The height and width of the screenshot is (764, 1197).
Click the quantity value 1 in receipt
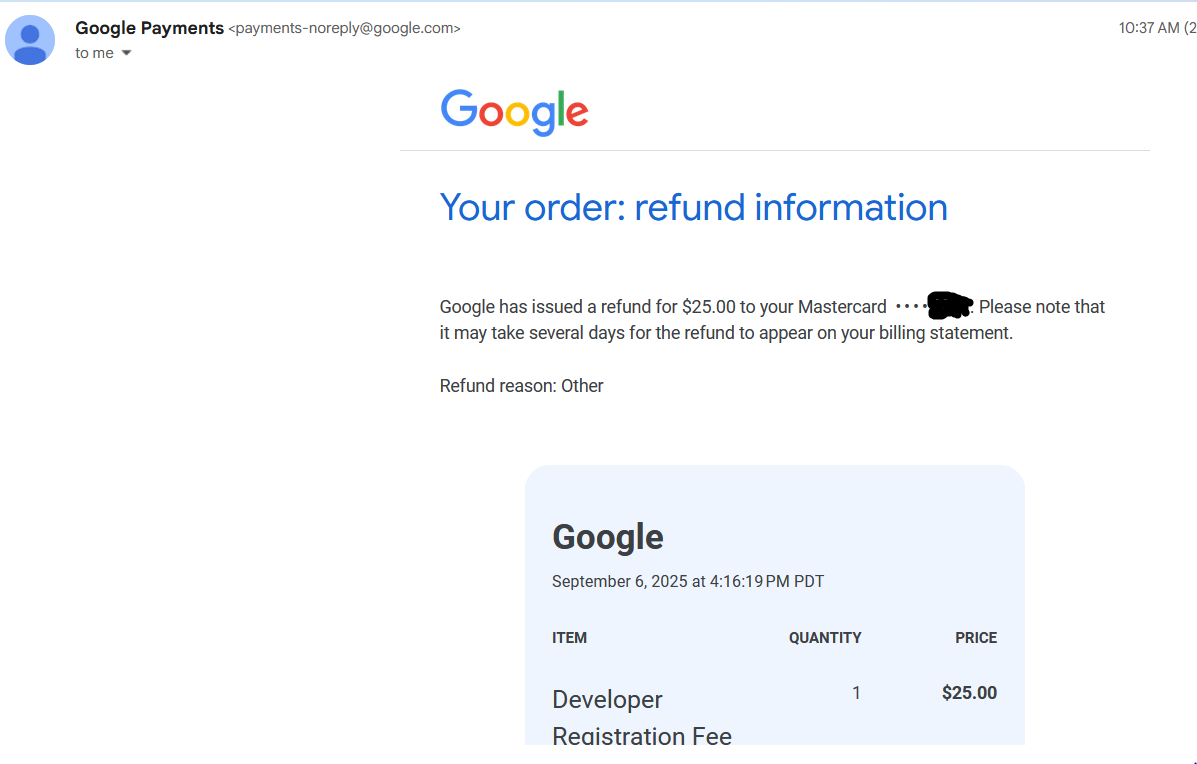click(x=857, y=693)
